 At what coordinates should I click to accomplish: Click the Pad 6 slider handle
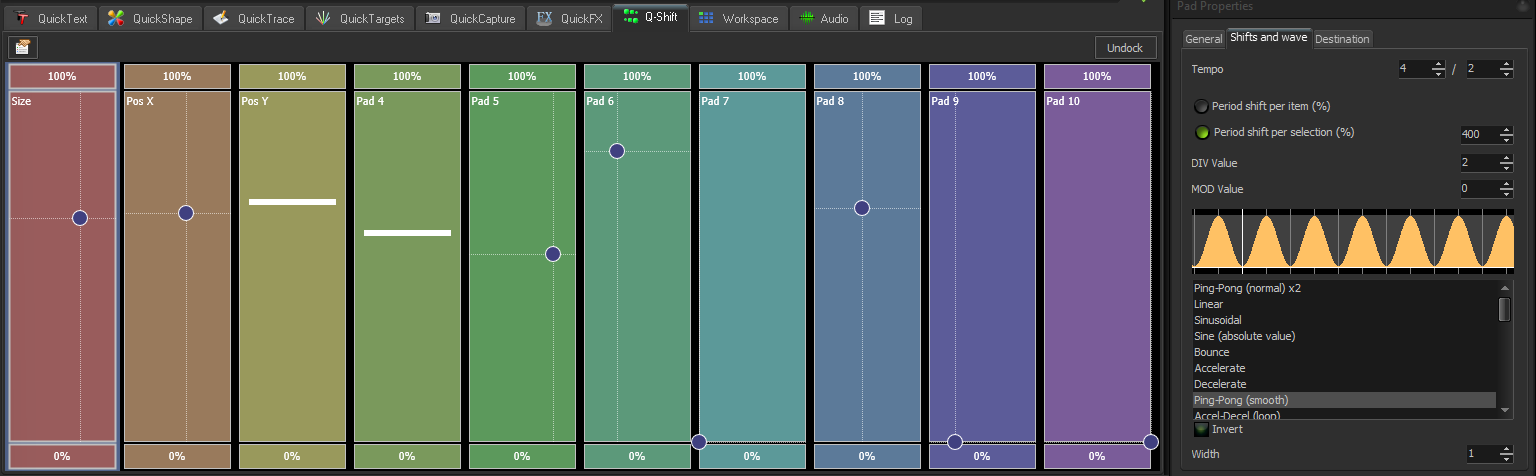[617, 151]
